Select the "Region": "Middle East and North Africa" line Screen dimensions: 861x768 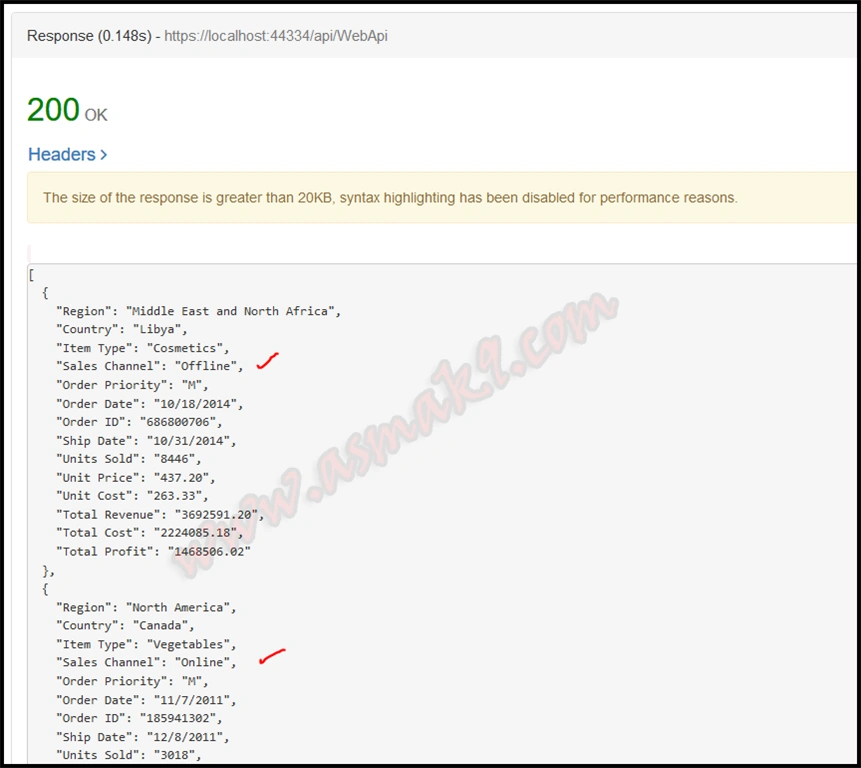click(x=198, y=311)
